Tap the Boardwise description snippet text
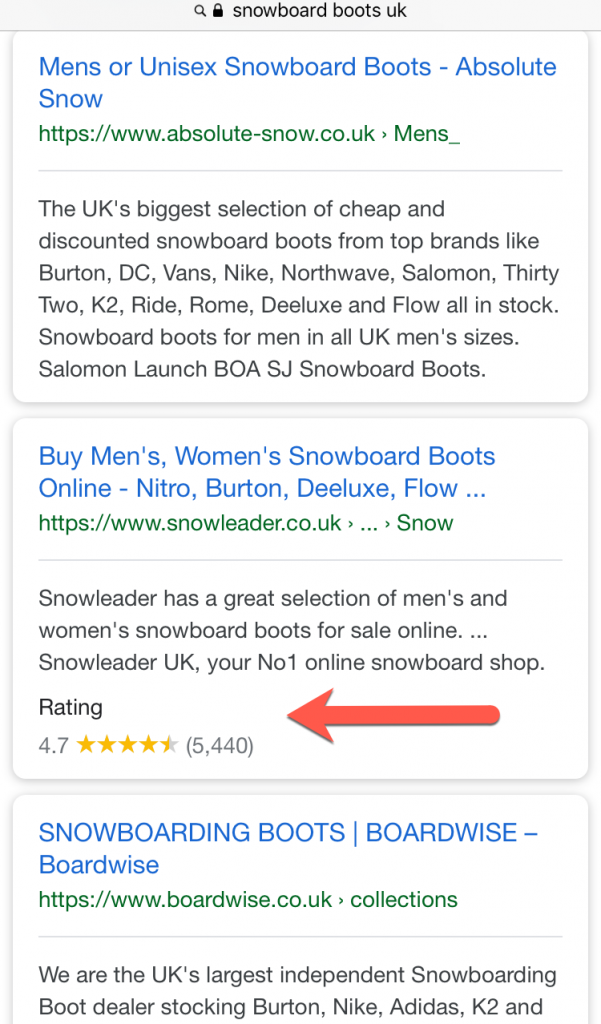 point(298,991)
